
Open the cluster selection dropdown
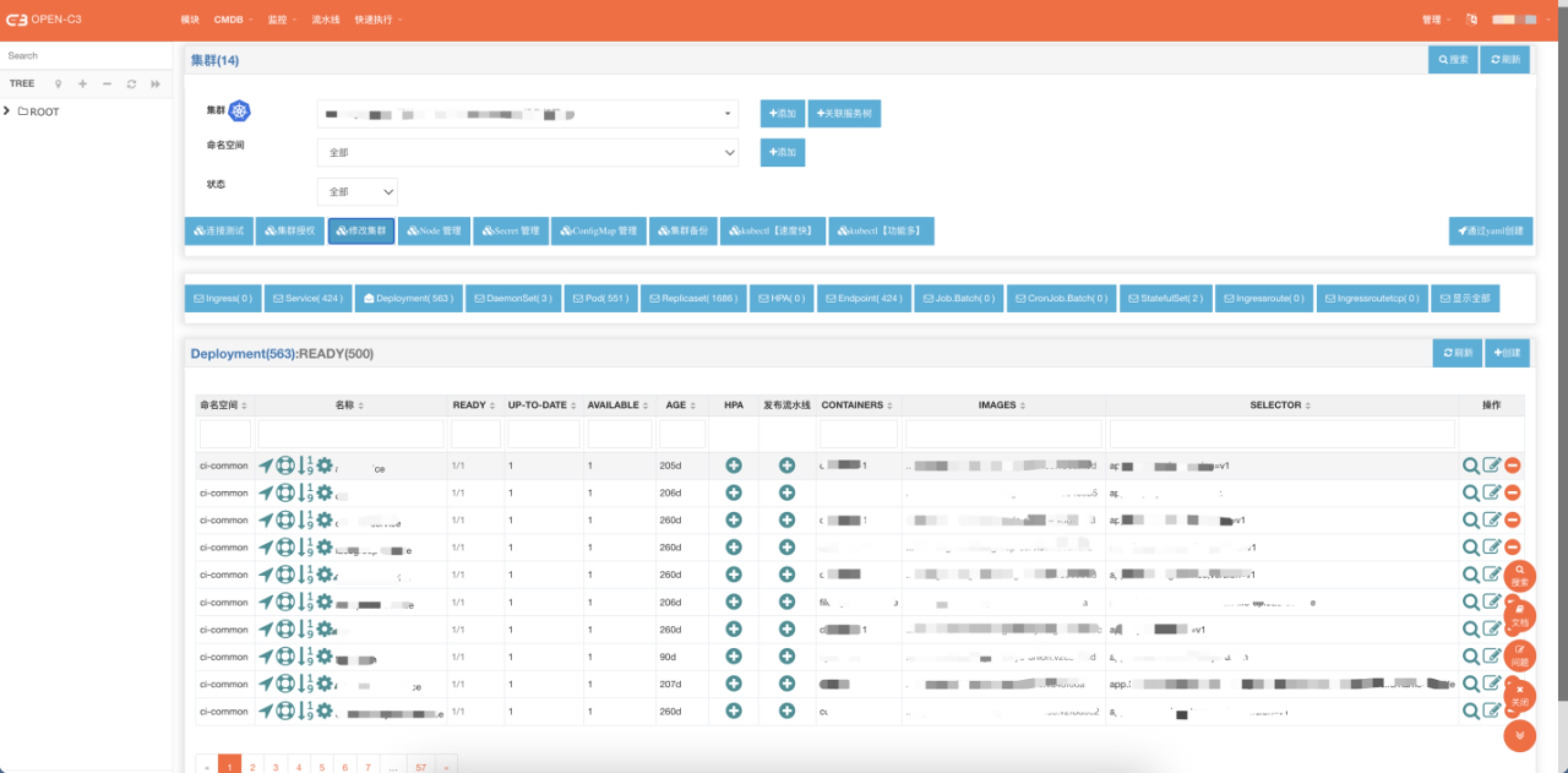(527, 114)
